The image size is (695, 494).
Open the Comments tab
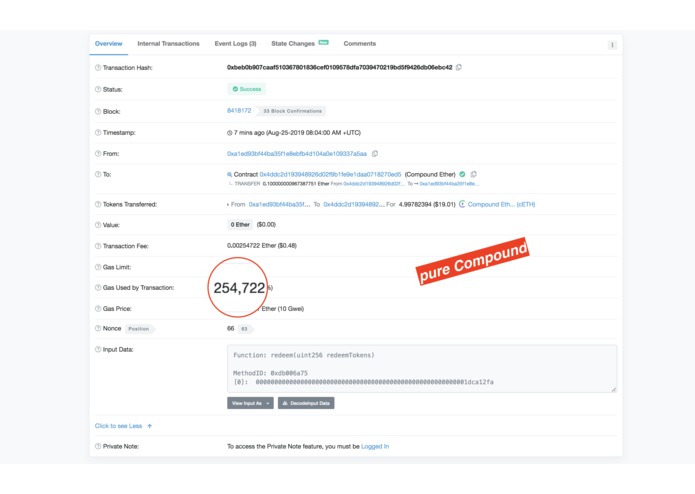[359, 44]
